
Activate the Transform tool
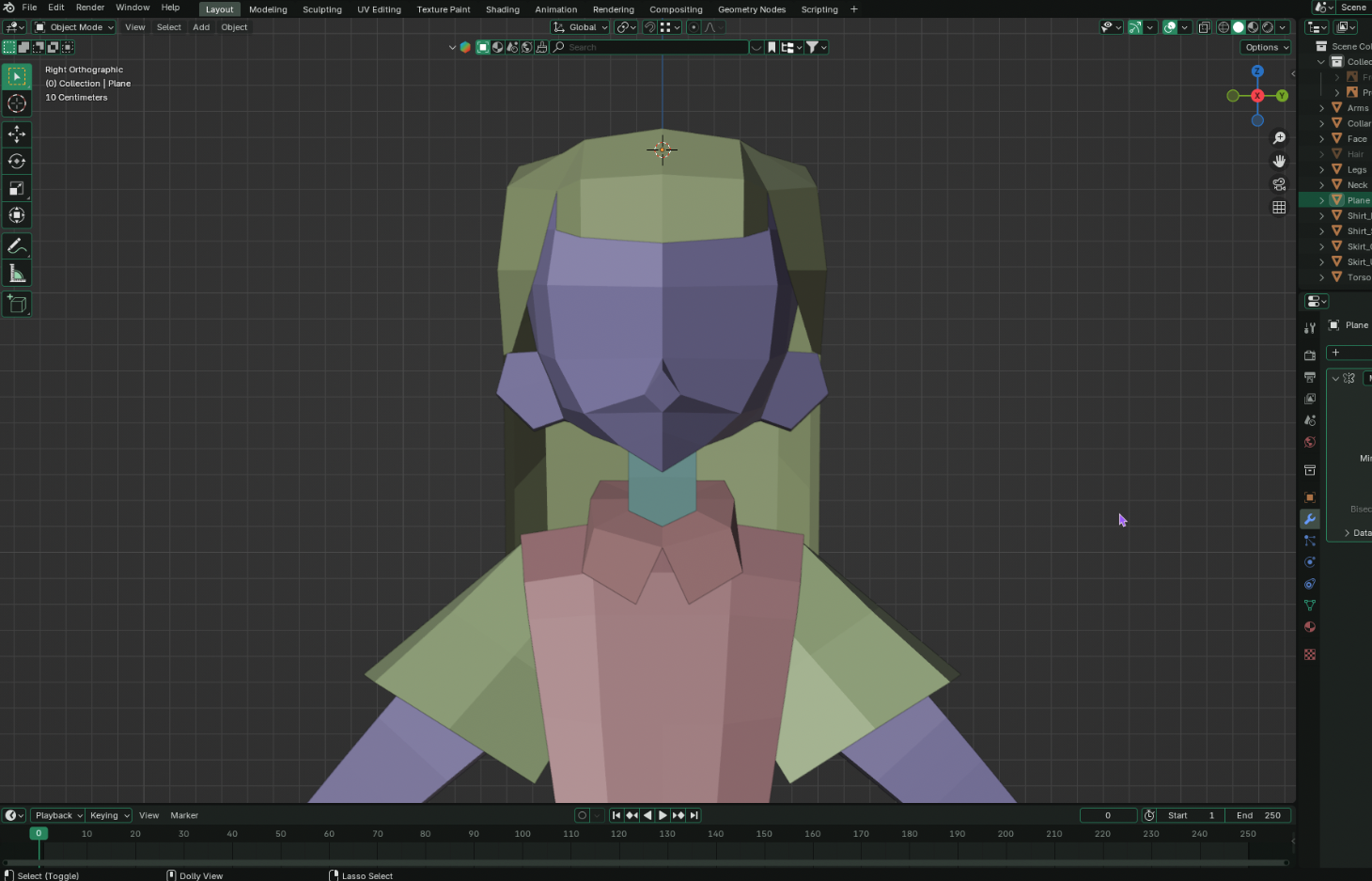pos(17,215)
